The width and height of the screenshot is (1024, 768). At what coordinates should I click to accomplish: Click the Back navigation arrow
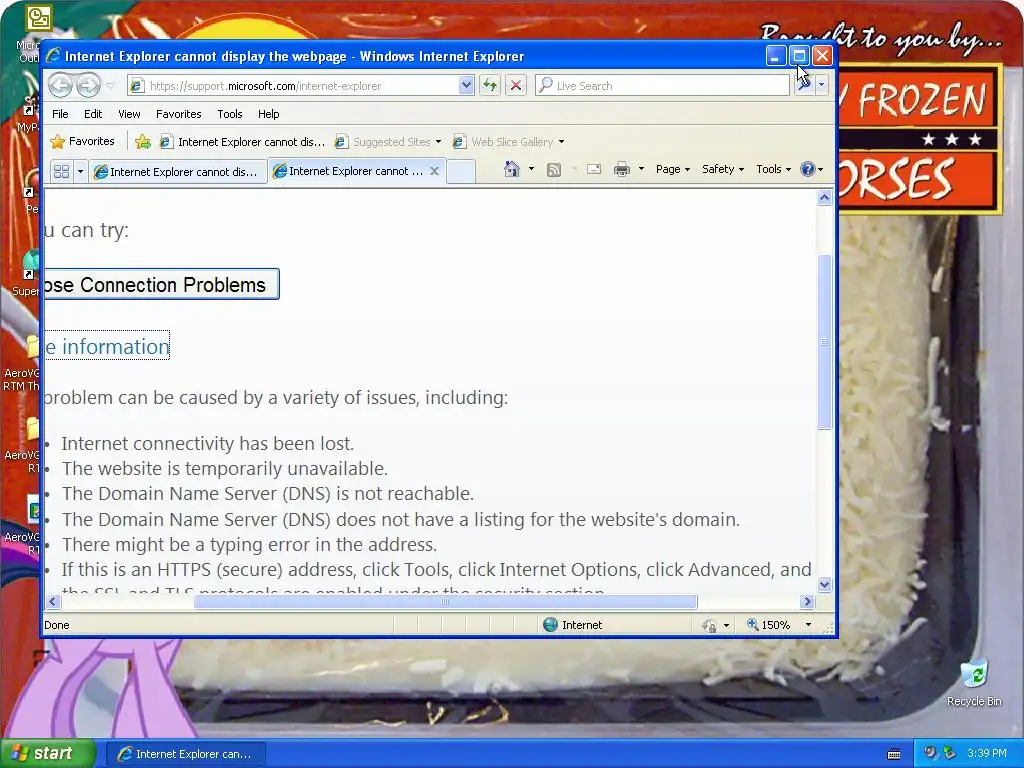(60, 85)
